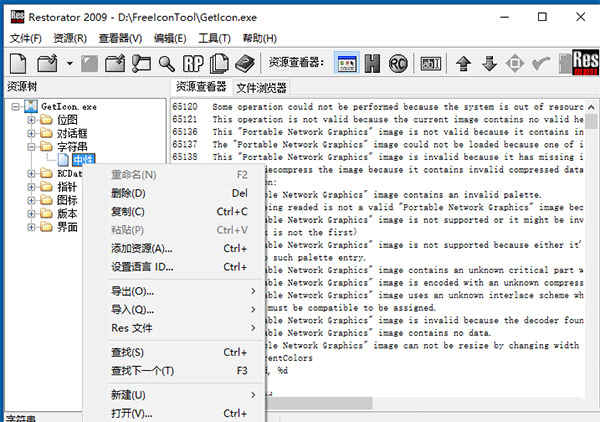600x422 pixels.
Task: Click the H hex view icon
Action: [373, 64]
